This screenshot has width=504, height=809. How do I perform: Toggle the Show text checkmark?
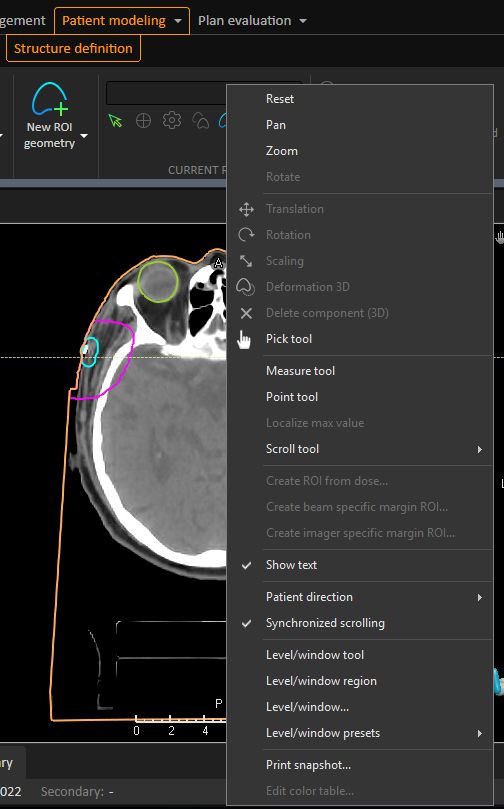(x=247, y=565)
